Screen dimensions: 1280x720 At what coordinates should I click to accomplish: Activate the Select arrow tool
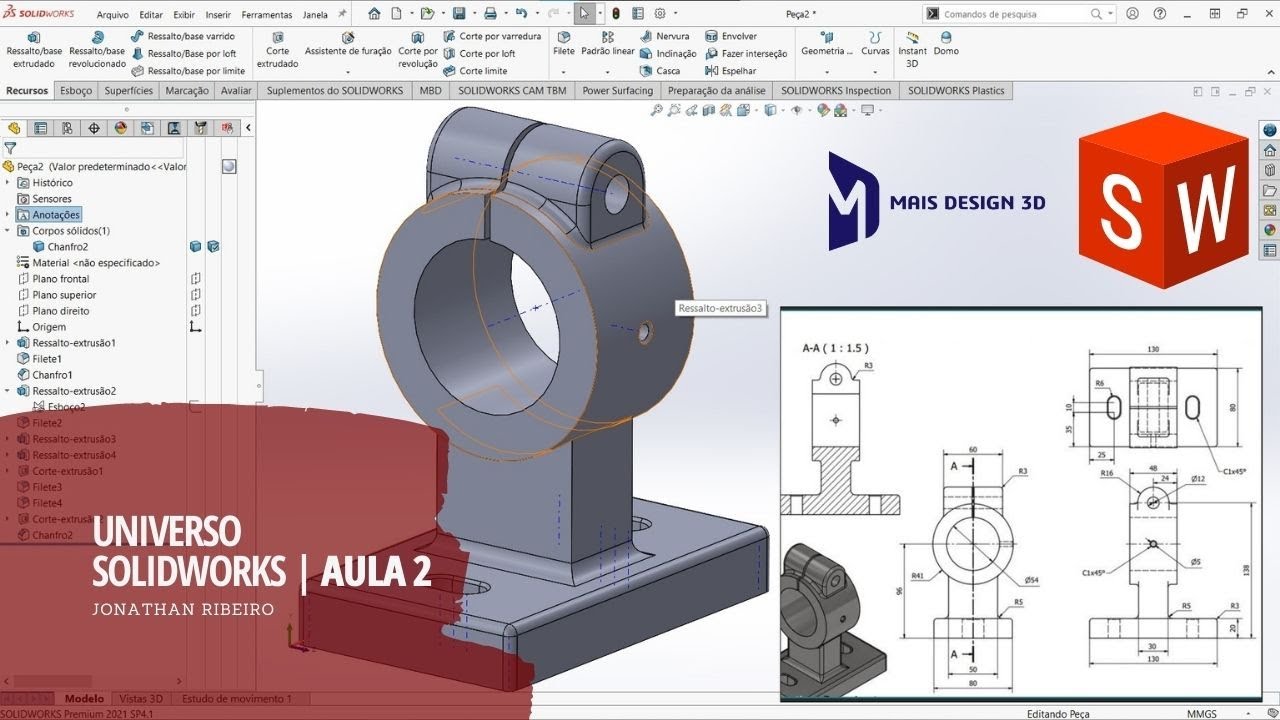click(x=585, y=14)
